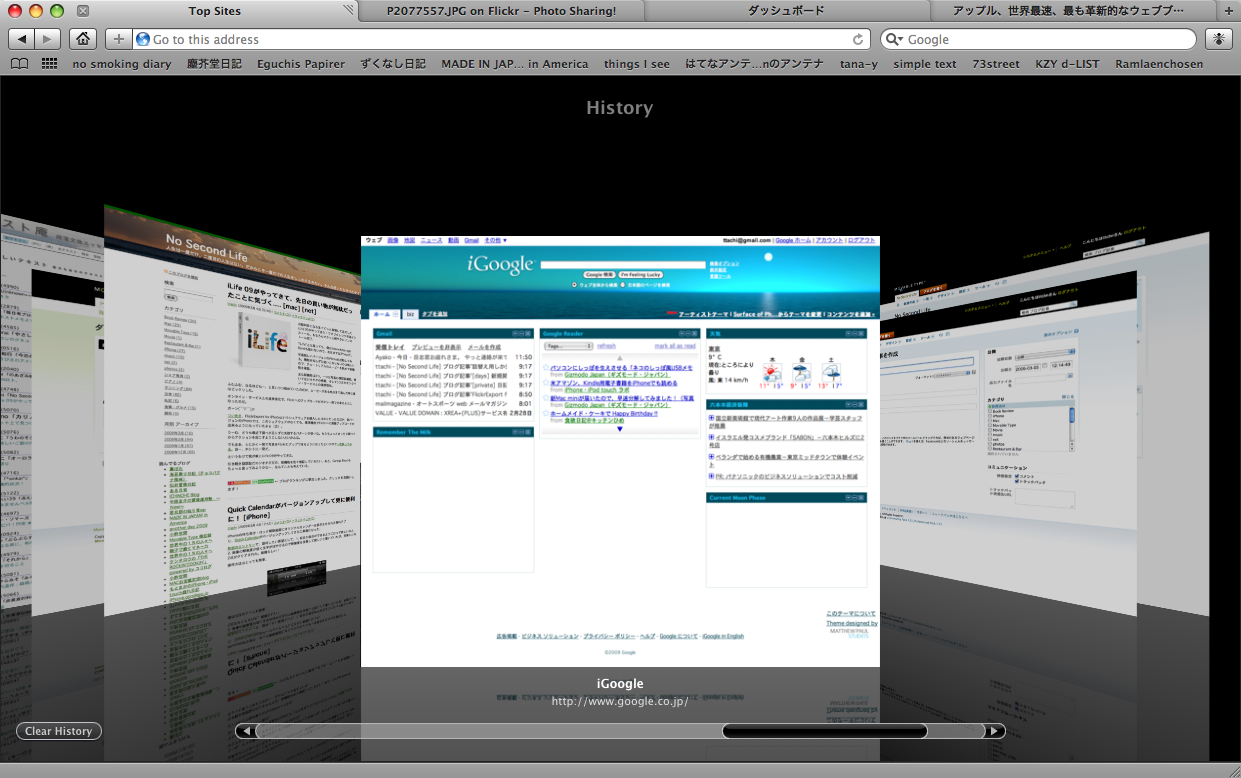Open the Ramlaenchosen bookmark
This screenshot has height=778, width=1241.
pos(1159,64)
